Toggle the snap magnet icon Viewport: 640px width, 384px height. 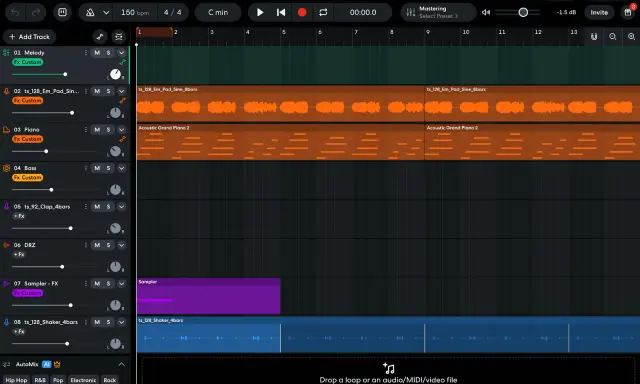pyautogui.click(x=594, y=37)
